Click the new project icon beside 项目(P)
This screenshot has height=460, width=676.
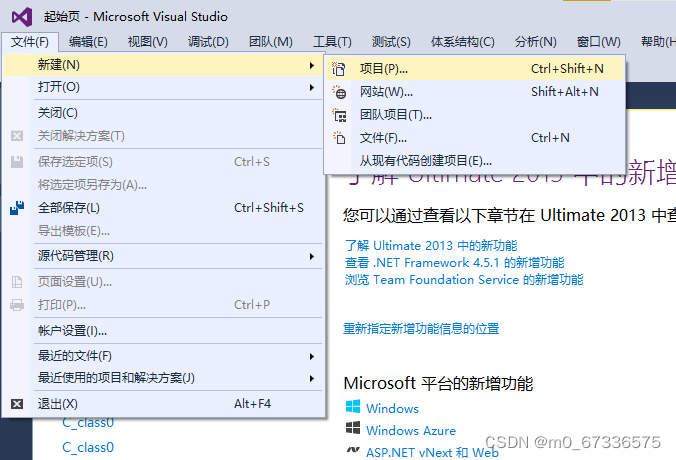339,69
